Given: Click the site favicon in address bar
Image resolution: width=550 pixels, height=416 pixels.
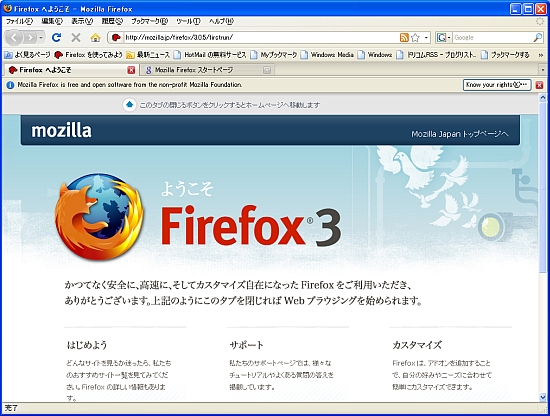Looking at the screenshot, I should [116, 38].
